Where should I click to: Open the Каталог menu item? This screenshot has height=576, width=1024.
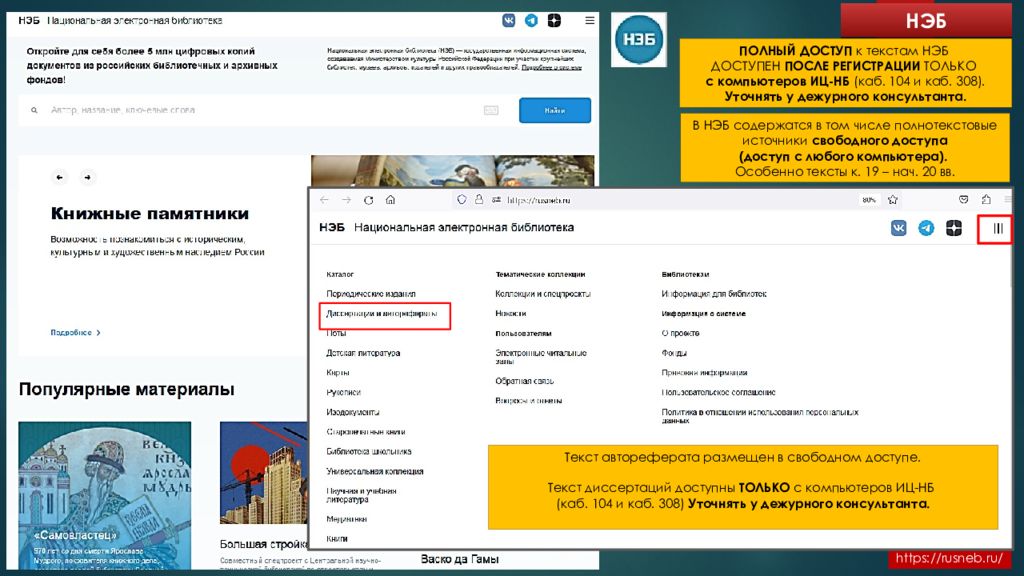[340, 274]
